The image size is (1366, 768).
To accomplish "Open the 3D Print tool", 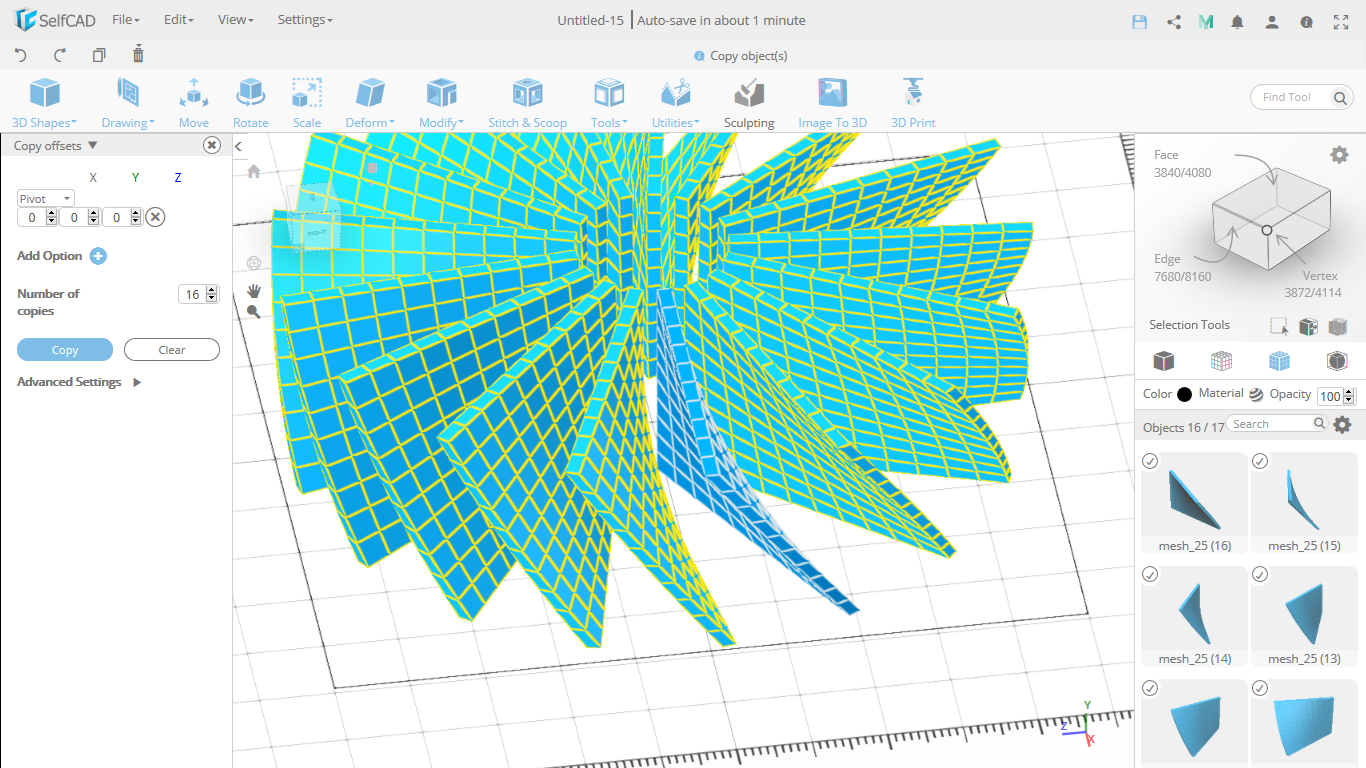I will (x=913, y=103).
